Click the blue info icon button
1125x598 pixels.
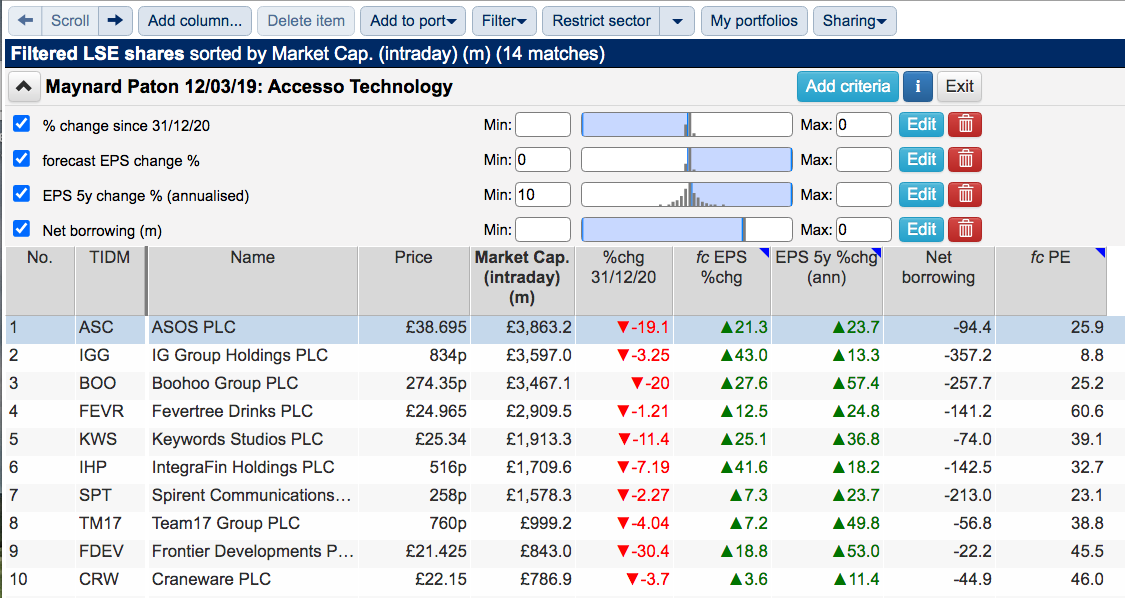[918, 87]
